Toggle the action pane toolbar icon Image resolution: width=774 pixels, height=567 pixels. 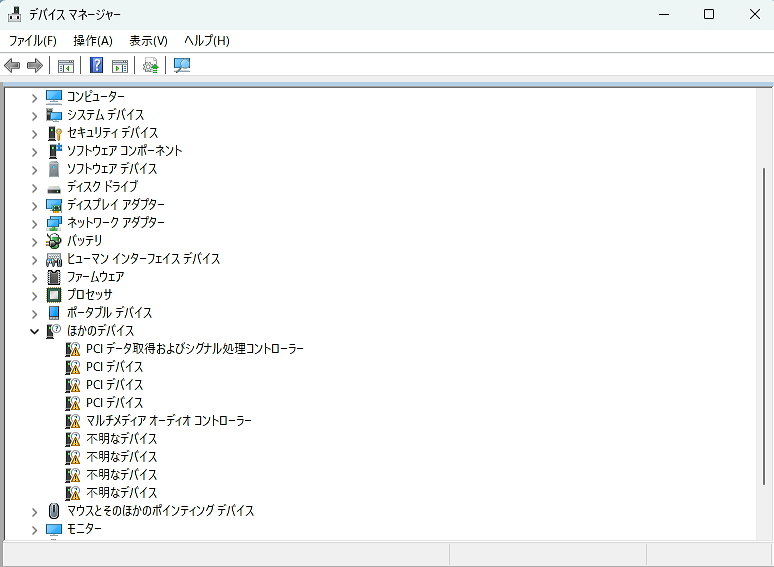[120, 66]
